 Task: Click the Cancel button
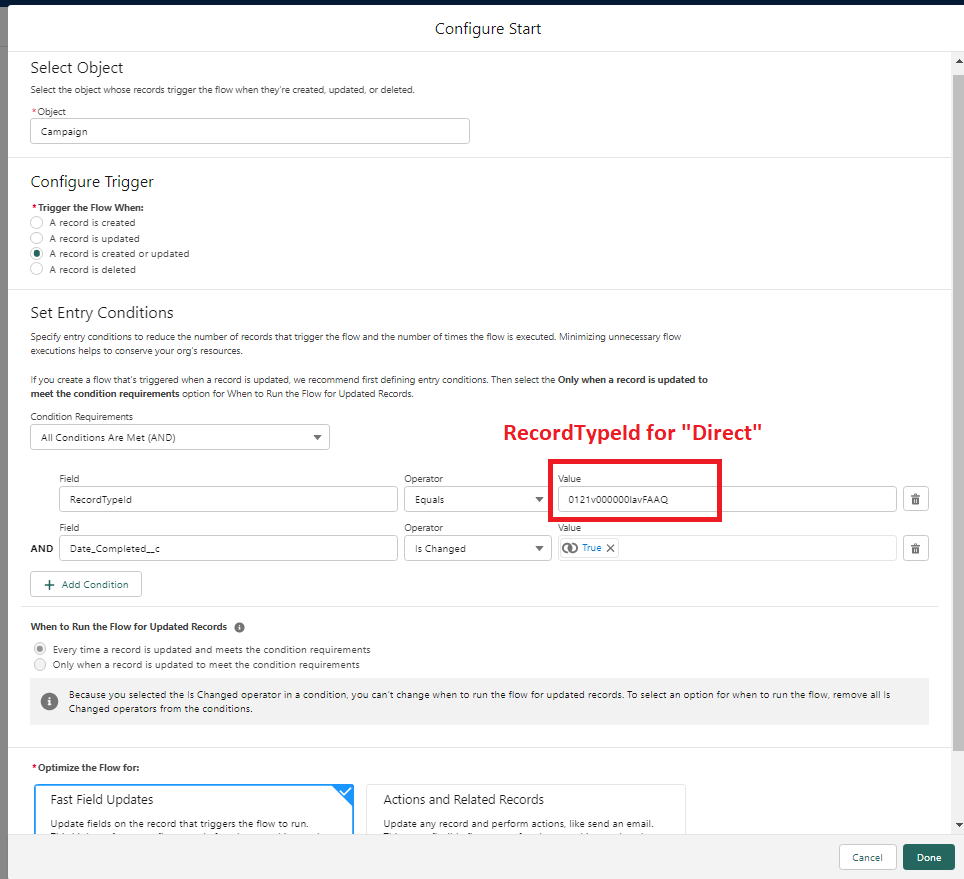tap(867, 857)
